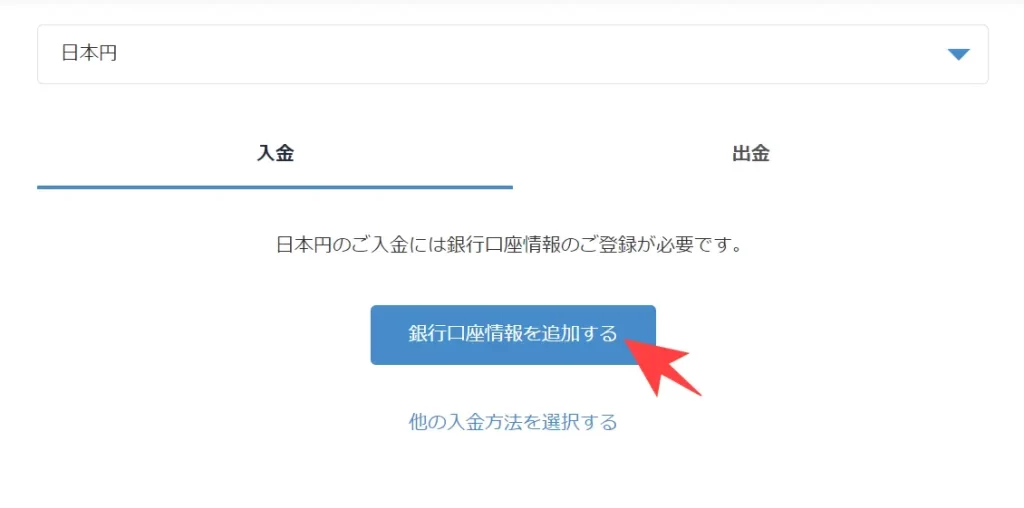Open the 他の入金方法を選択する link
The image size is (1024, 508).
[x=513, y=422]
